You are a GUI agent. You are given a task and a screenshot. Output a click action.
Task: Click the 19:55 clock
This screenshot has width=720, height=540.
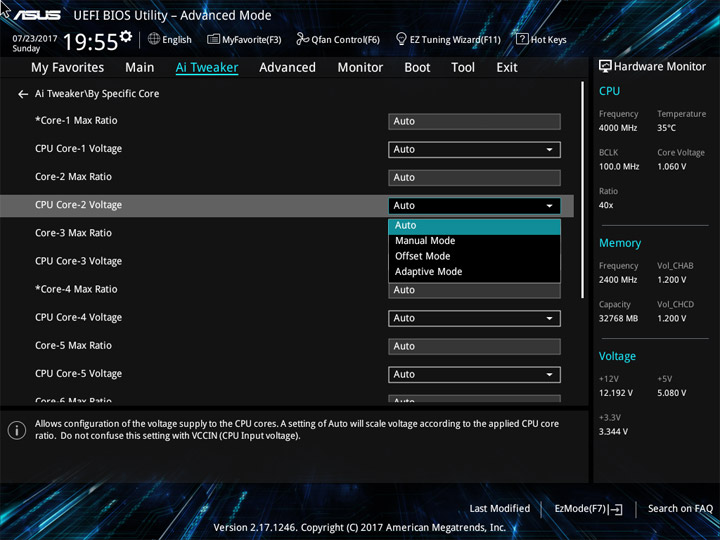(x=90, y=42)
